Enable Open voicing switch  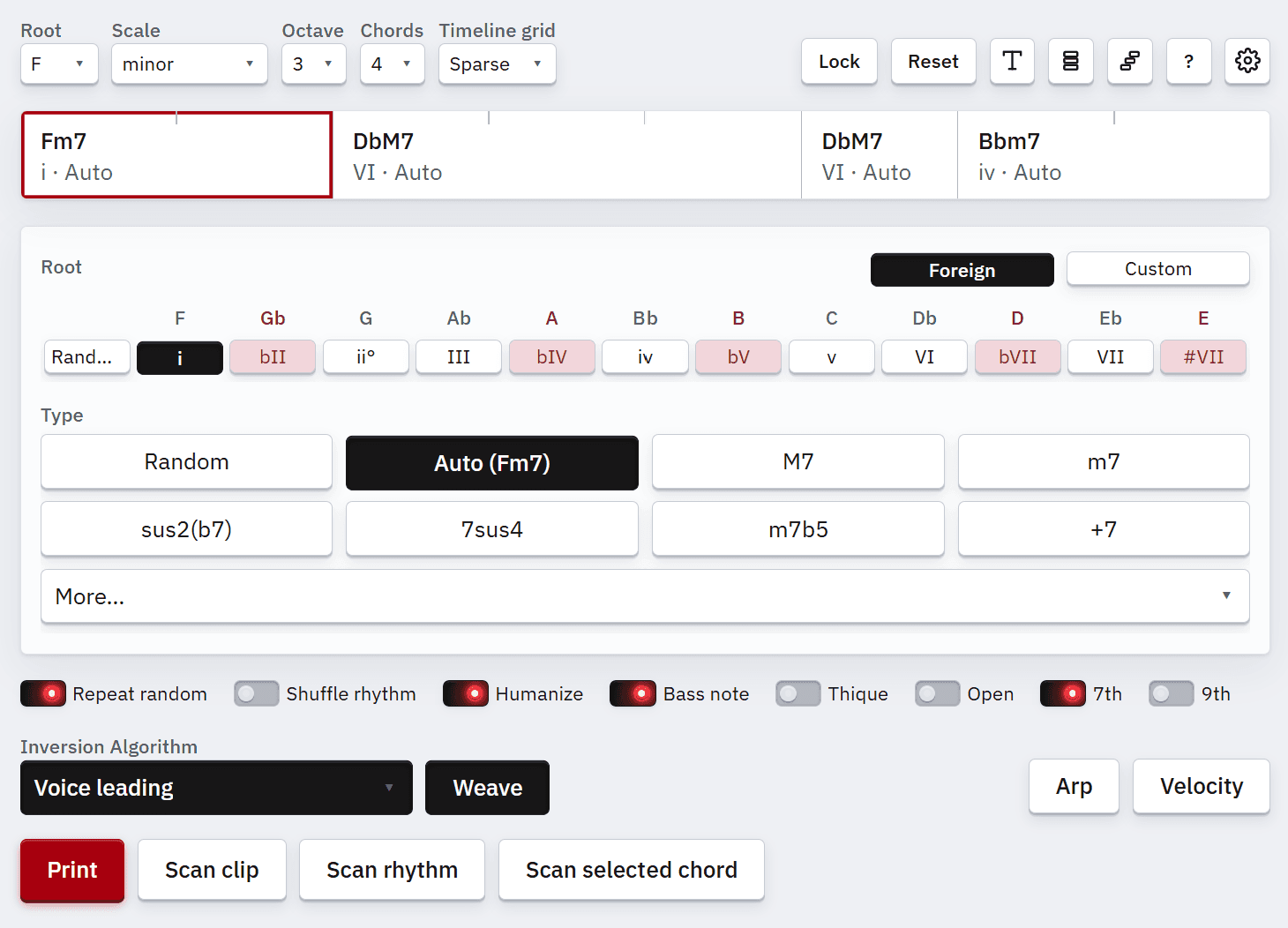tap(938, 694)
